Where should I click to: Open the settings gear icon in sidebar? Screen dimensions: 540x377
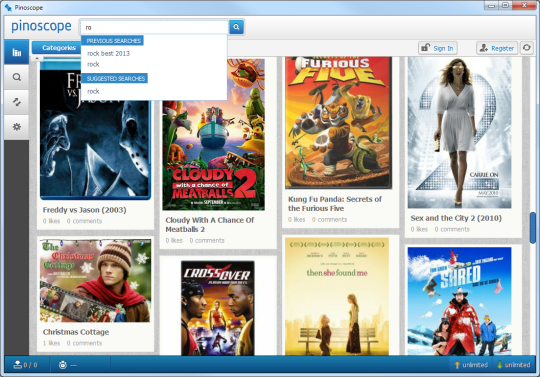coord(17,127)
